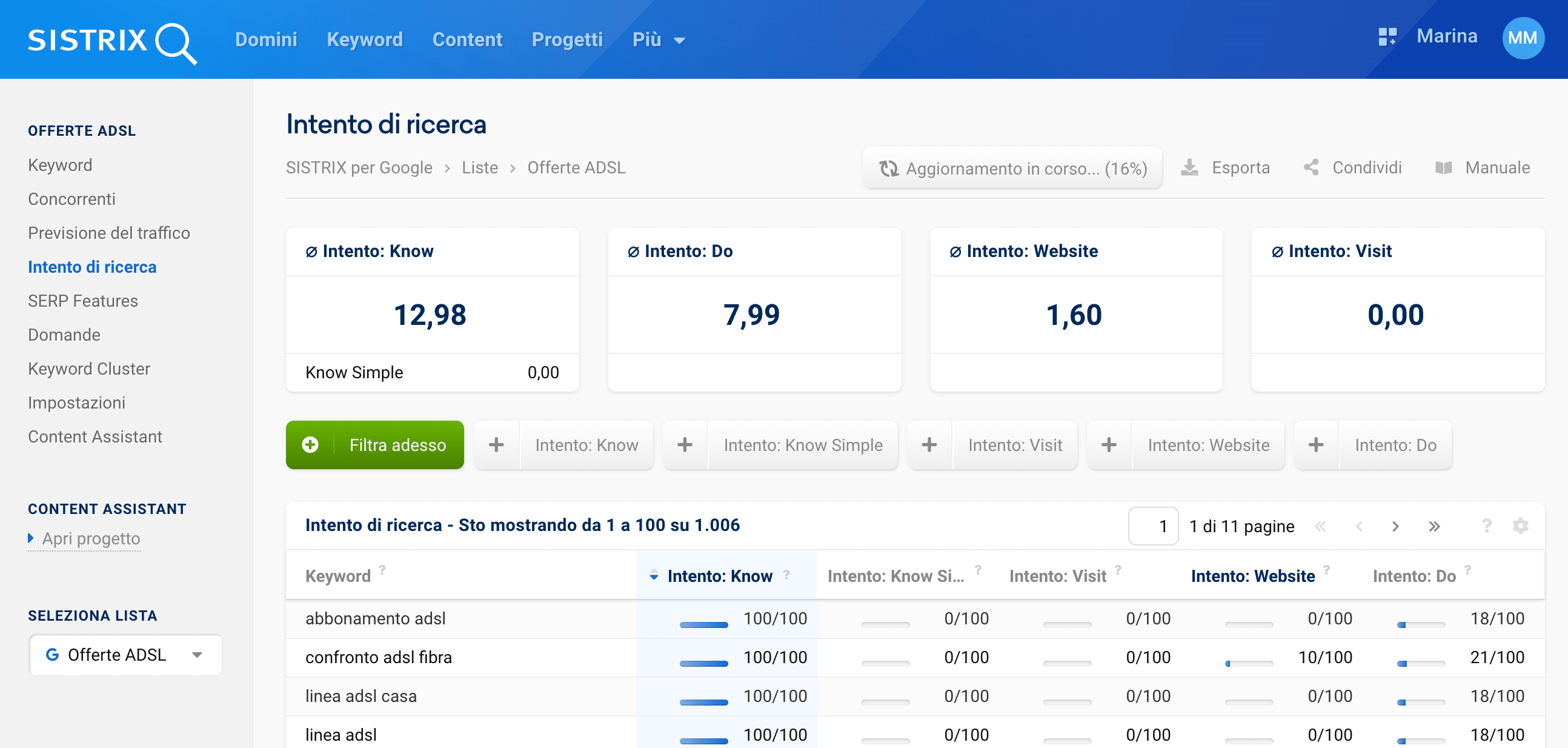Open the Keyword top navigation menu
The image size is (1568, 748).
click(x=364, y=40)
